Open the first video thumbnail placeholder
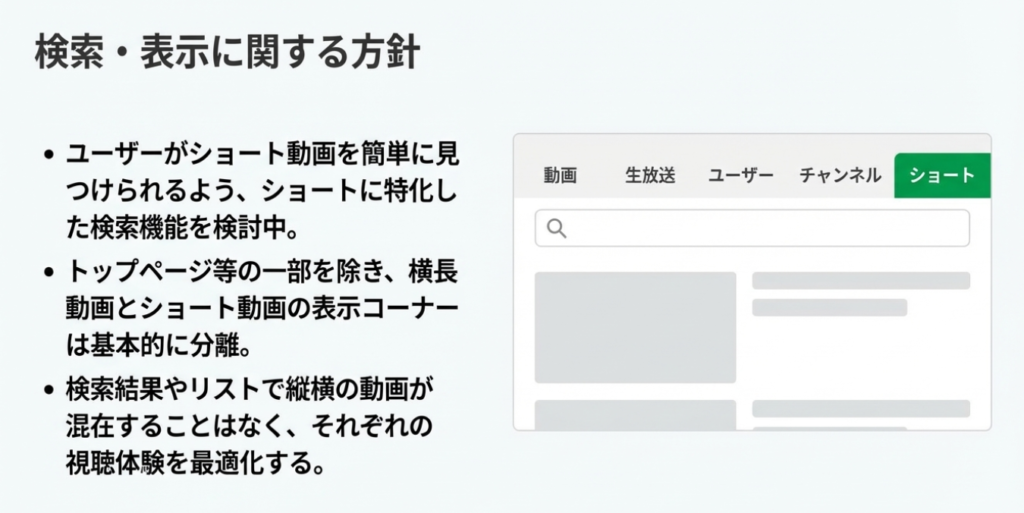This screenshot has width=1024, height=513. 635,327
